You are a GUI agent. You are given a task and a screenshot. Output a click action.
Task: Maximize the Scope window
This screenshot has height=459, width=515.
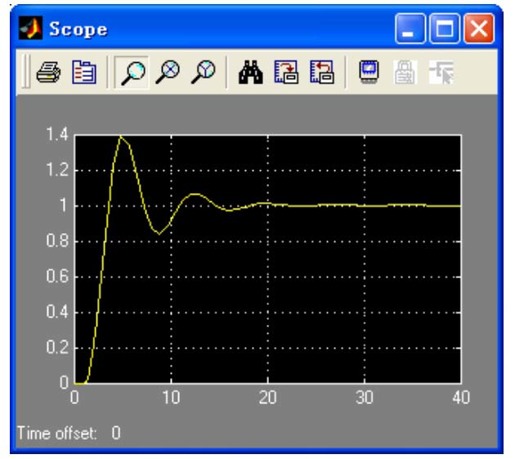(445, 29)
